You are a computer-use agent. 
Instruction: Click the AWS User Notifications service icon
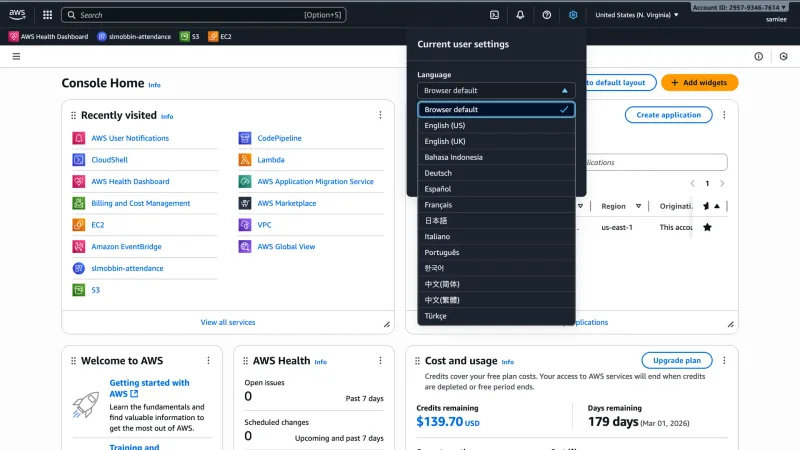click(79, 138)
